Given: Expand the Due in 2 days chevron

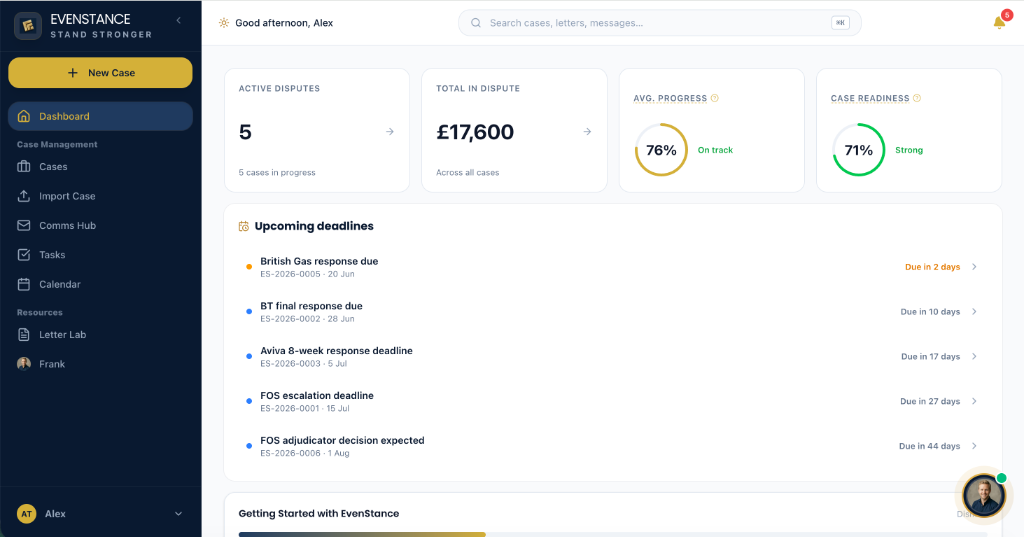Looking at the screenshot, I should point(974,267).
